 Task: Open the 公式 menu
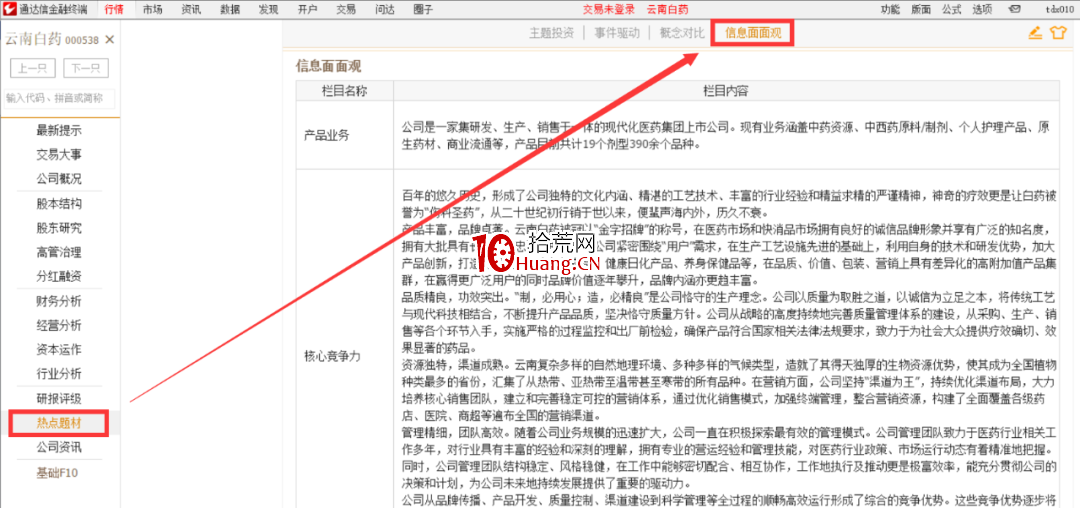(951, 10)
